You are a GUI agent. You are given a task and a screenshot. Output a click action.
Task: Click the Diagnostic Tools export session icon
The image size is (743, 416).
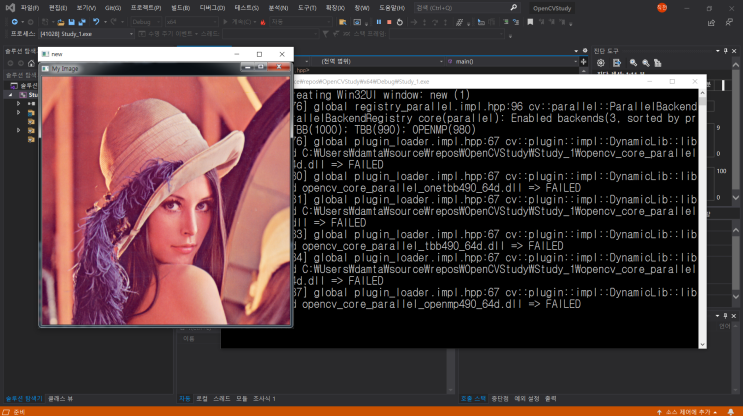tap(616, 63)
